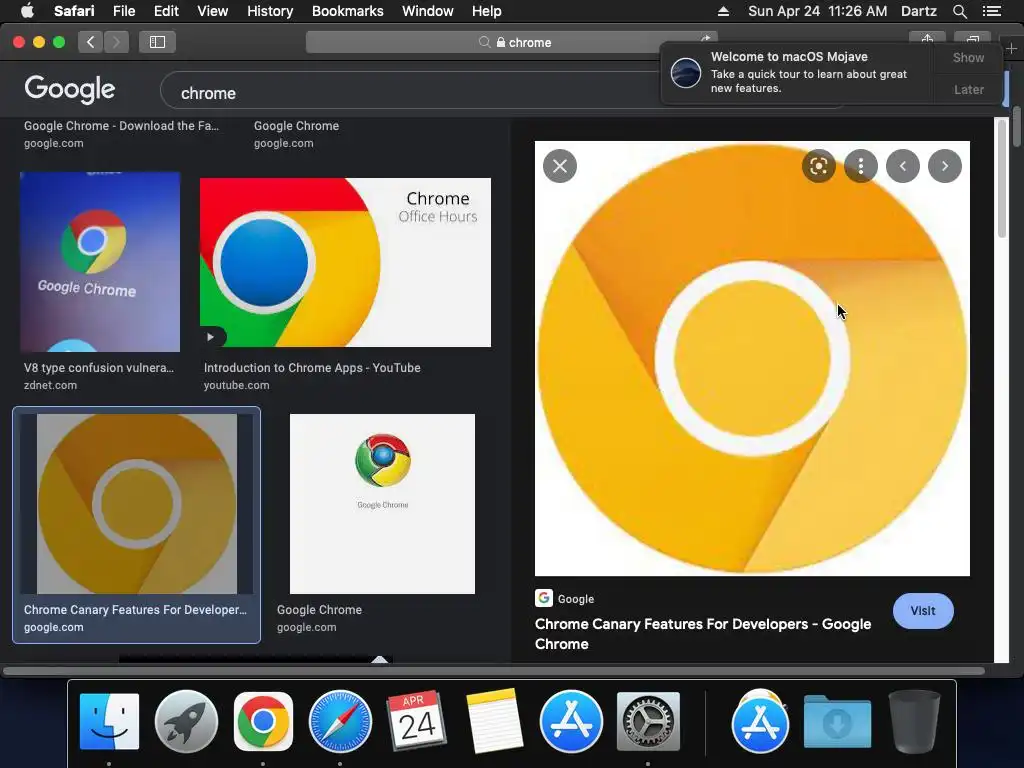
Task: Open Trash in the Dock
Action: click(914, 722)
